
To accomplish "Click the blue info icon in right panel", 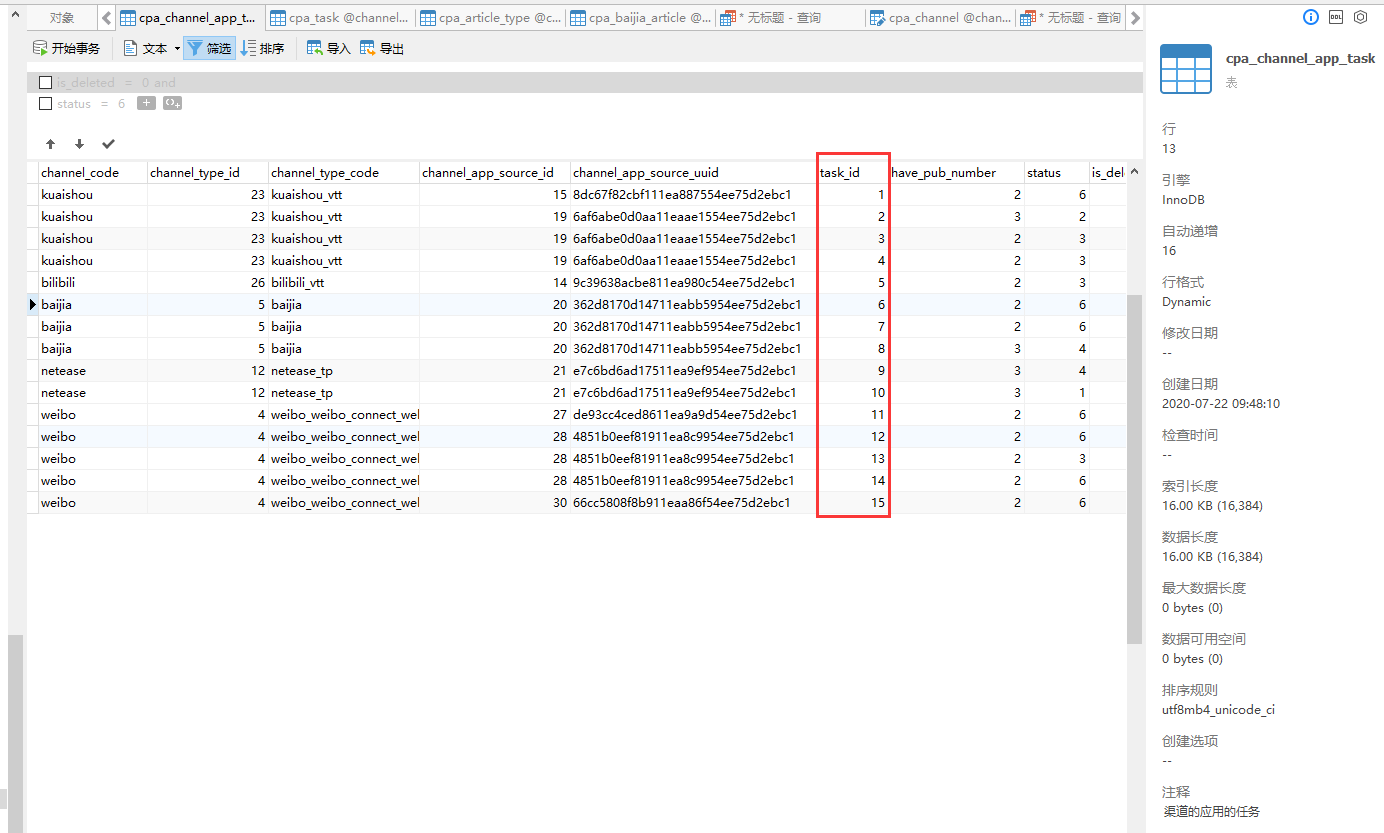I will tap(1311, 17).
